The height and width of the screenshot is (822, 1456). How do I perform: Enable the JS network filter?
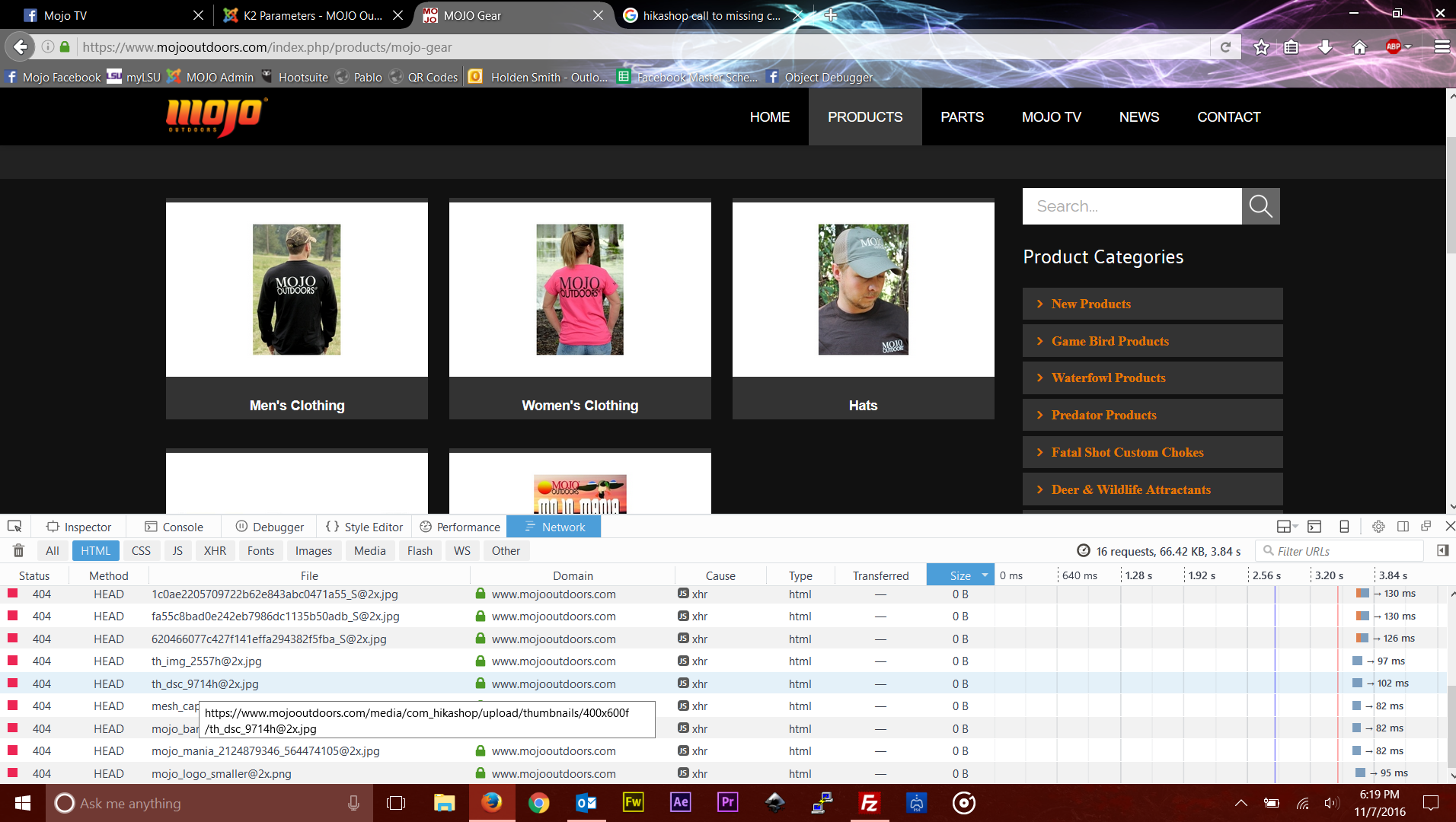pos(177,551)
